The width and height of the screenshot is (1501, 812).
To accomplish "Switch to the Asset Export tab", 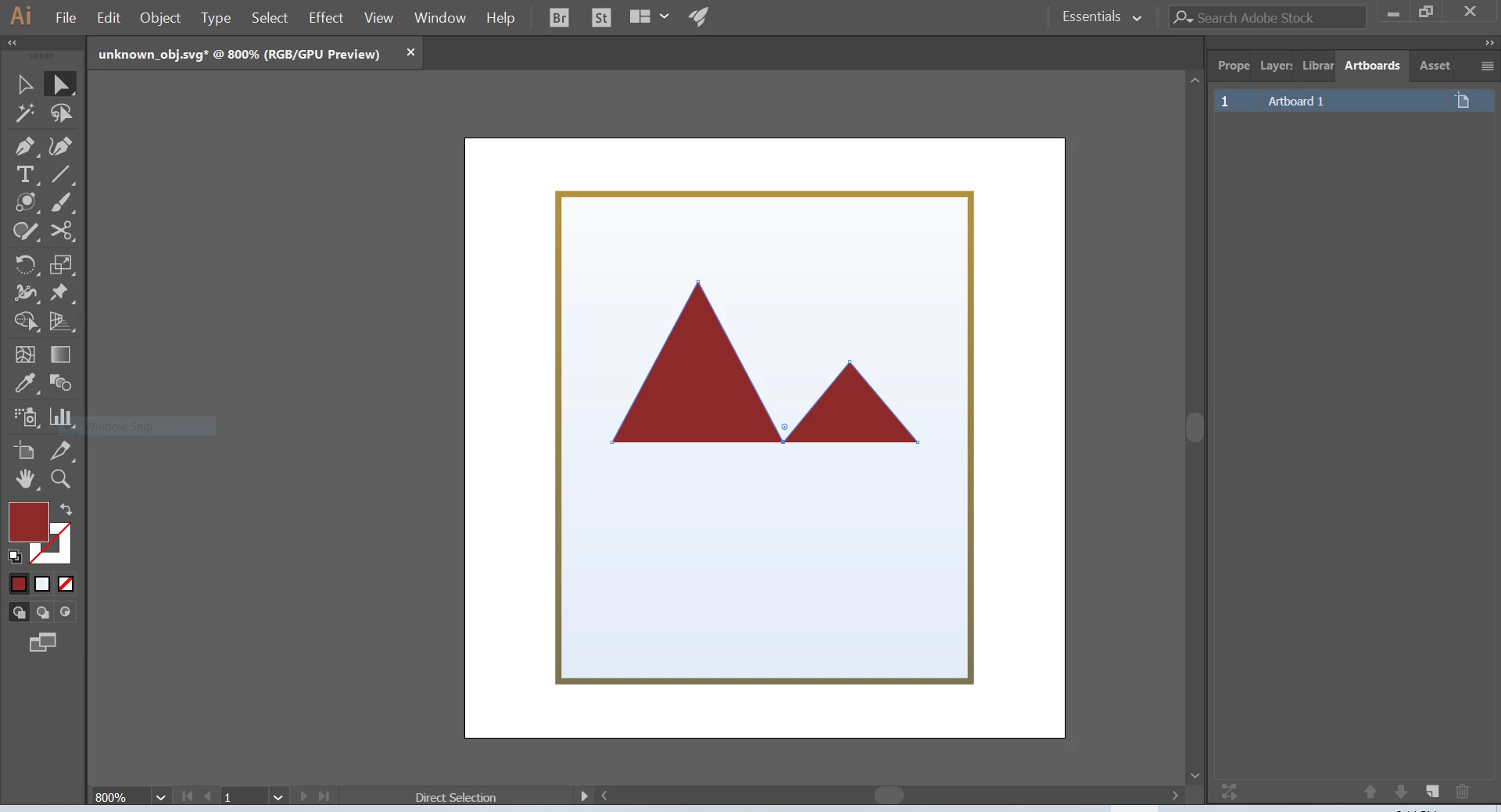I will (x=1435, y=66).
